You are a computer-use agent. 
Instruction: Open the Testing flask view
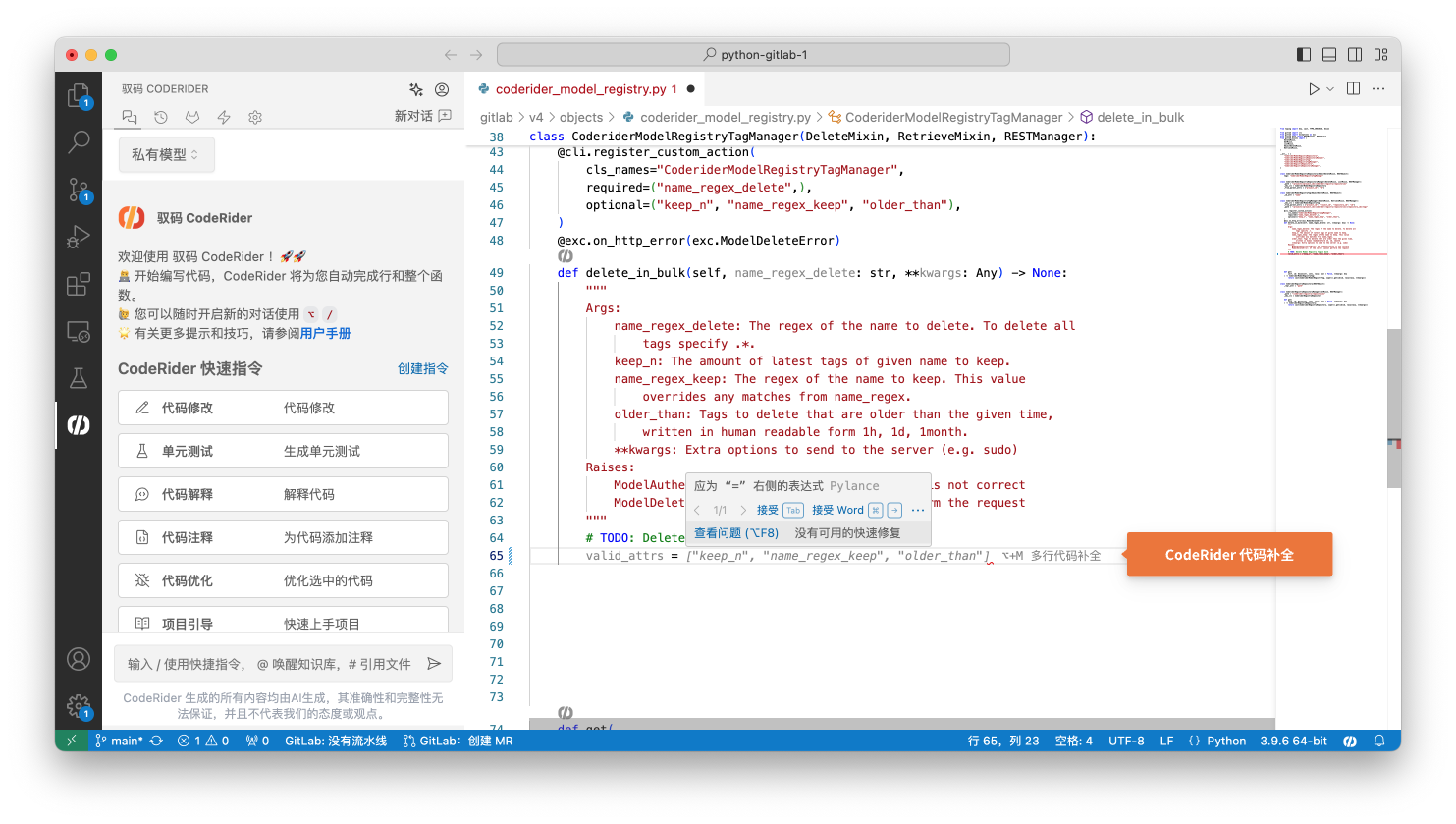point(79,378)
